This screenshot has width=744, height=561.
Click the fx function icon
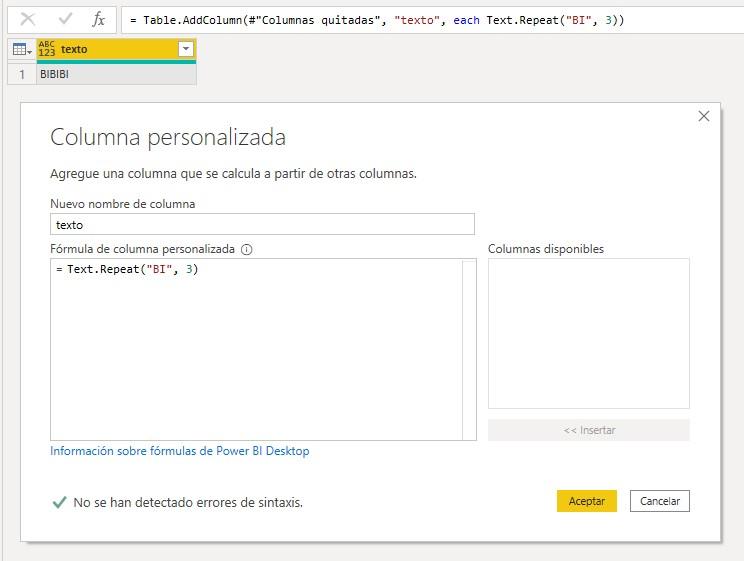98,19
